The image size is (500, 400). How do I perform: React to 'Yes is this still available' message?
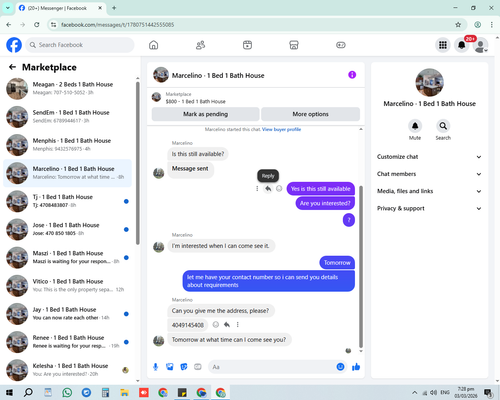[279, 189]
